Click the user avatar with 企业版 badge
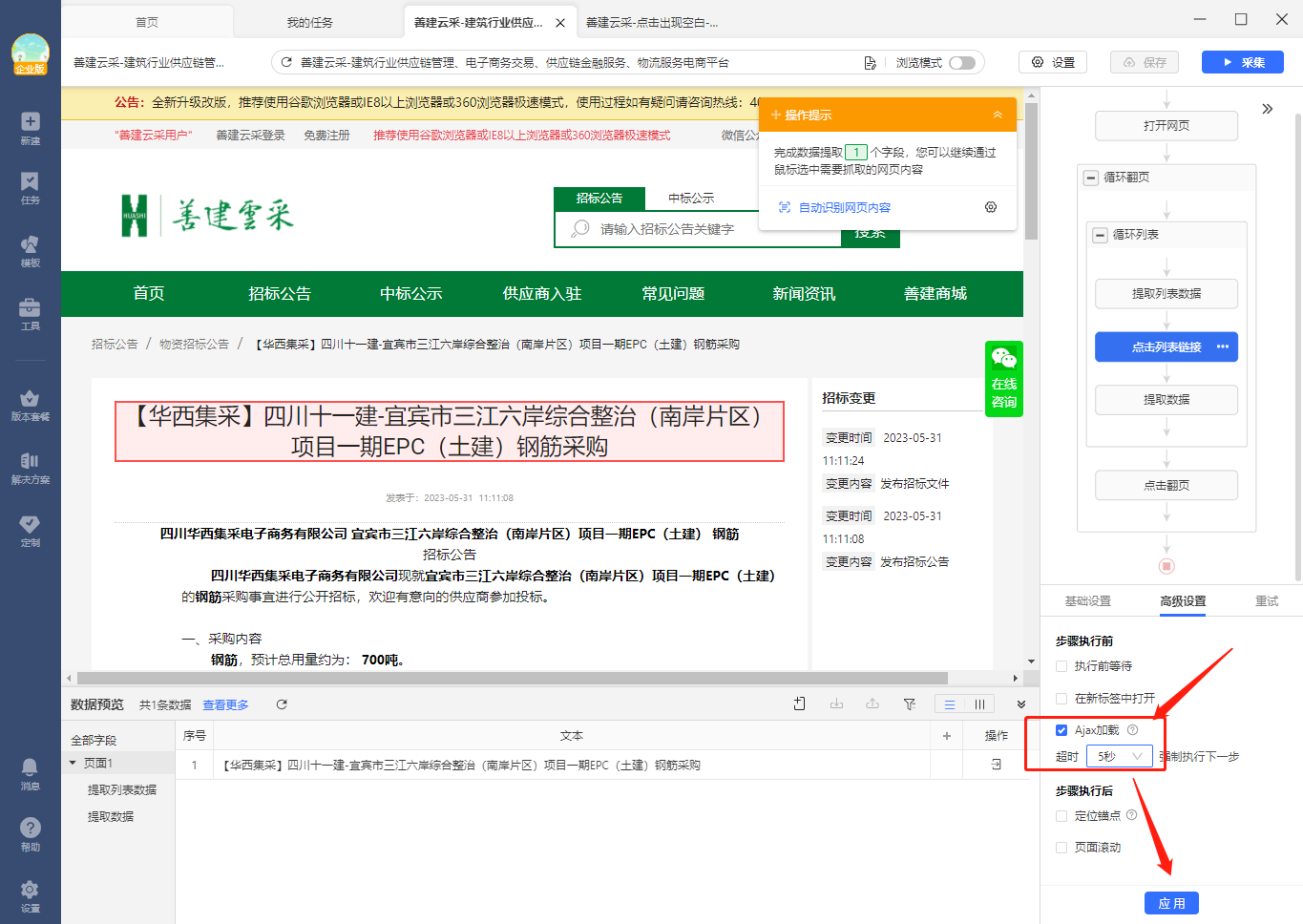 pyautogui.click(x=31, y=54)
